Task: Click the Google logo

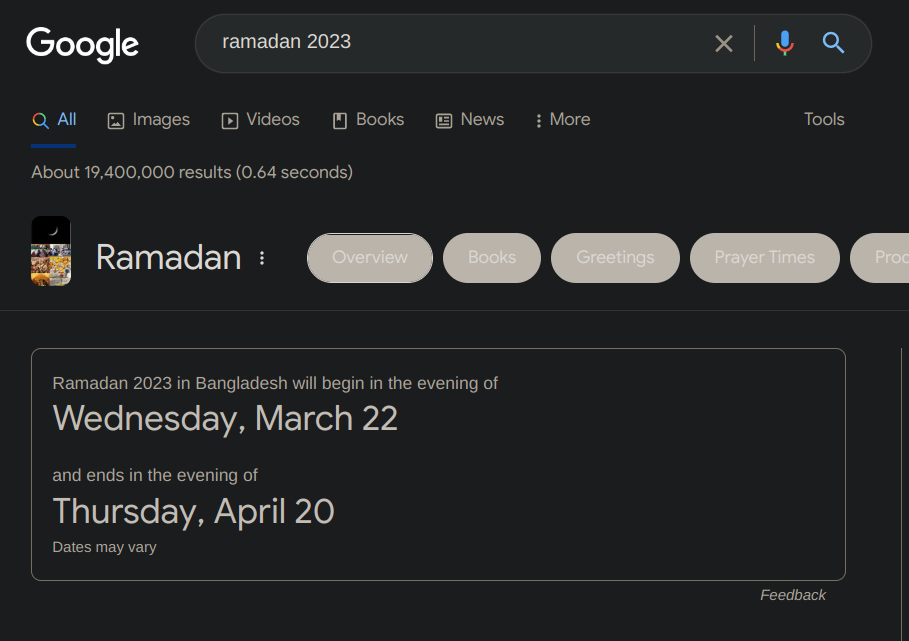Action: click(x=82, y=44)
